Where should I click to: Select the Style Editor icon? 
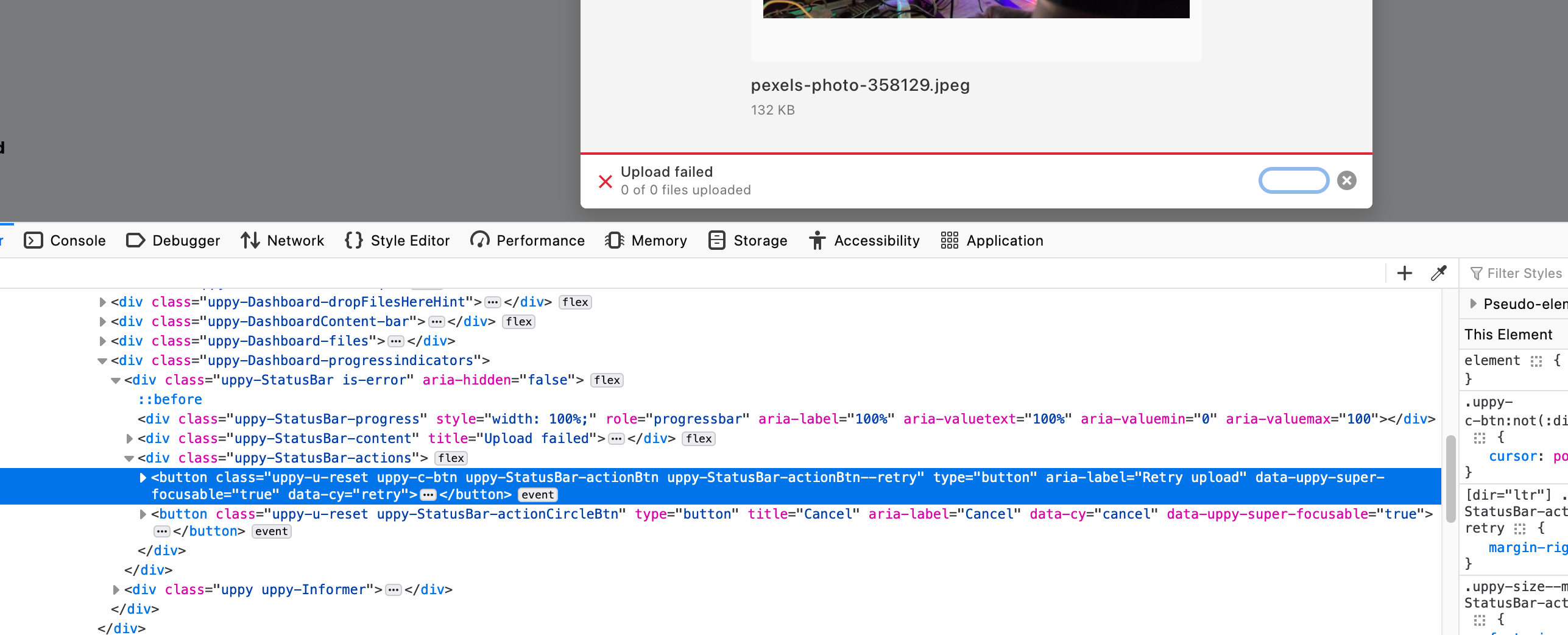[x=353, y=240]
